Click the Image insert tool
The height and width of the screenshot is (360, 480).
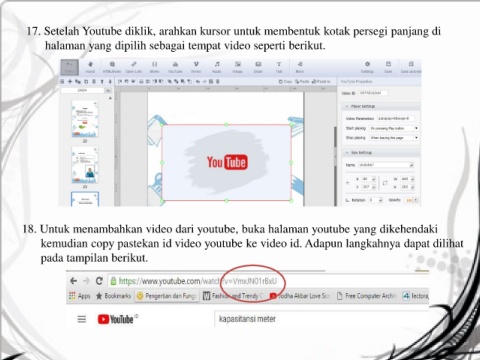tap(237, 67)
